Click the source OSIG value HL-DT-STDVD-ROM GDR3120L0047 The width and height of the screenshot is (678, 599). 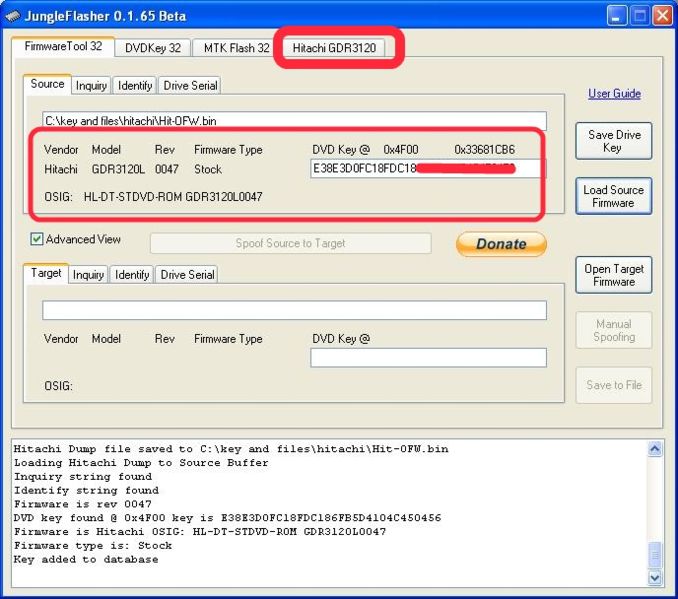click(173, 197)
